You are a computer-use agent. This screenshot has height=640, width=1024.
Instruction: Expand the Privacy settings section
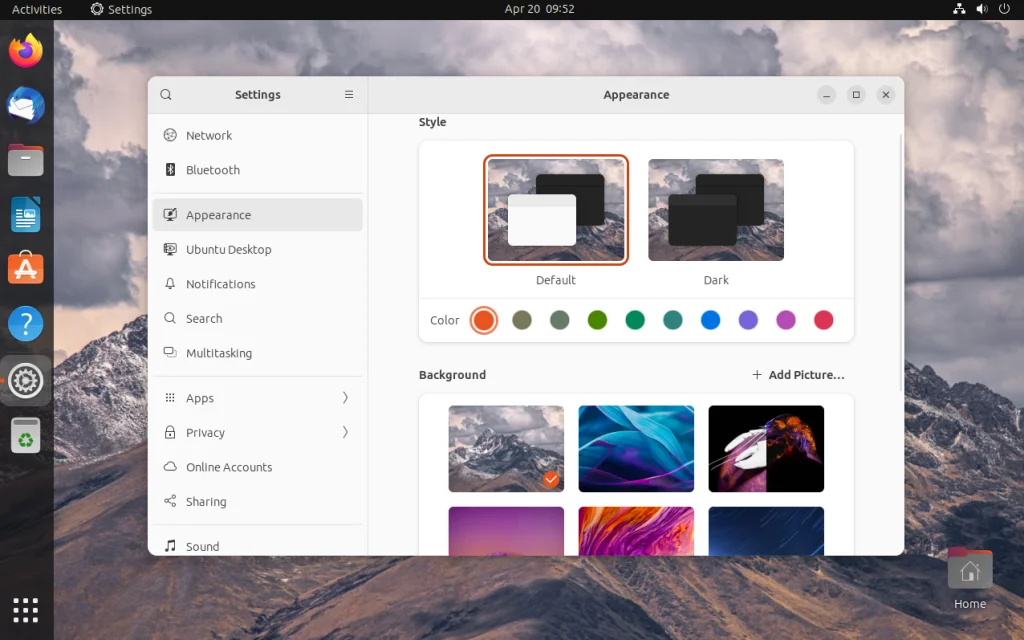click(x=206, y=432)
